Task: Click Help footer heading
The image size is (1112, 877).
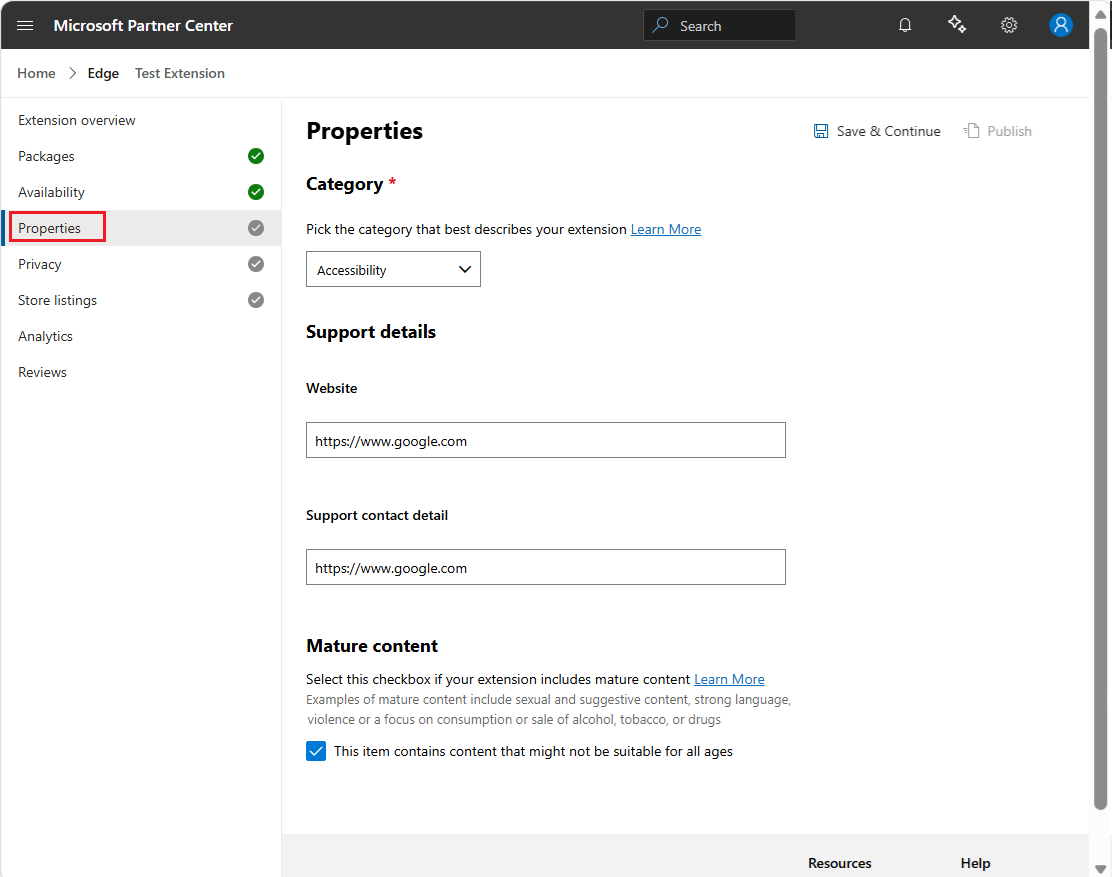Action: click(x=975, y=863)
